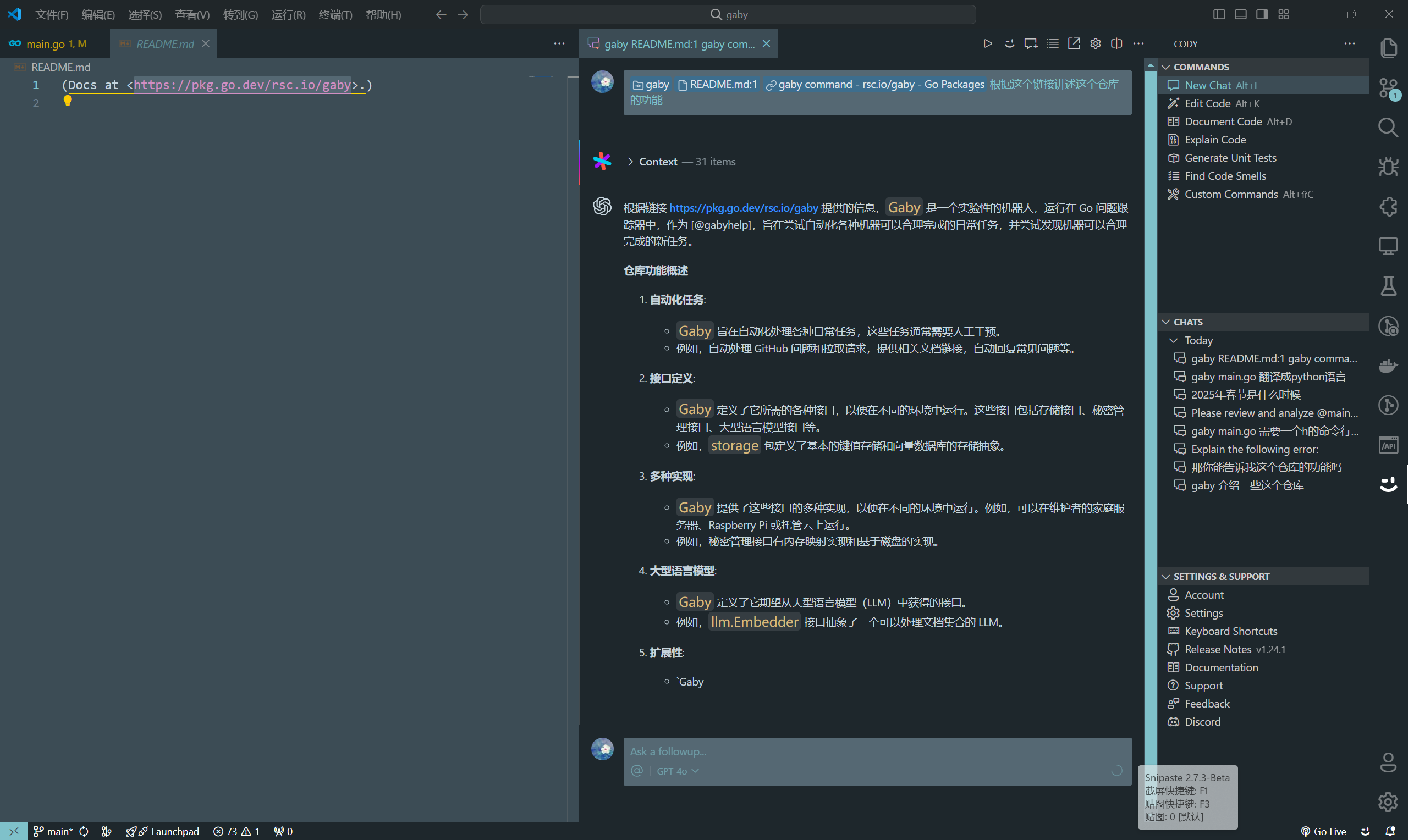Open Cody chat history list icon
Screen dimensions: 1408x840
coord(1053,43)
